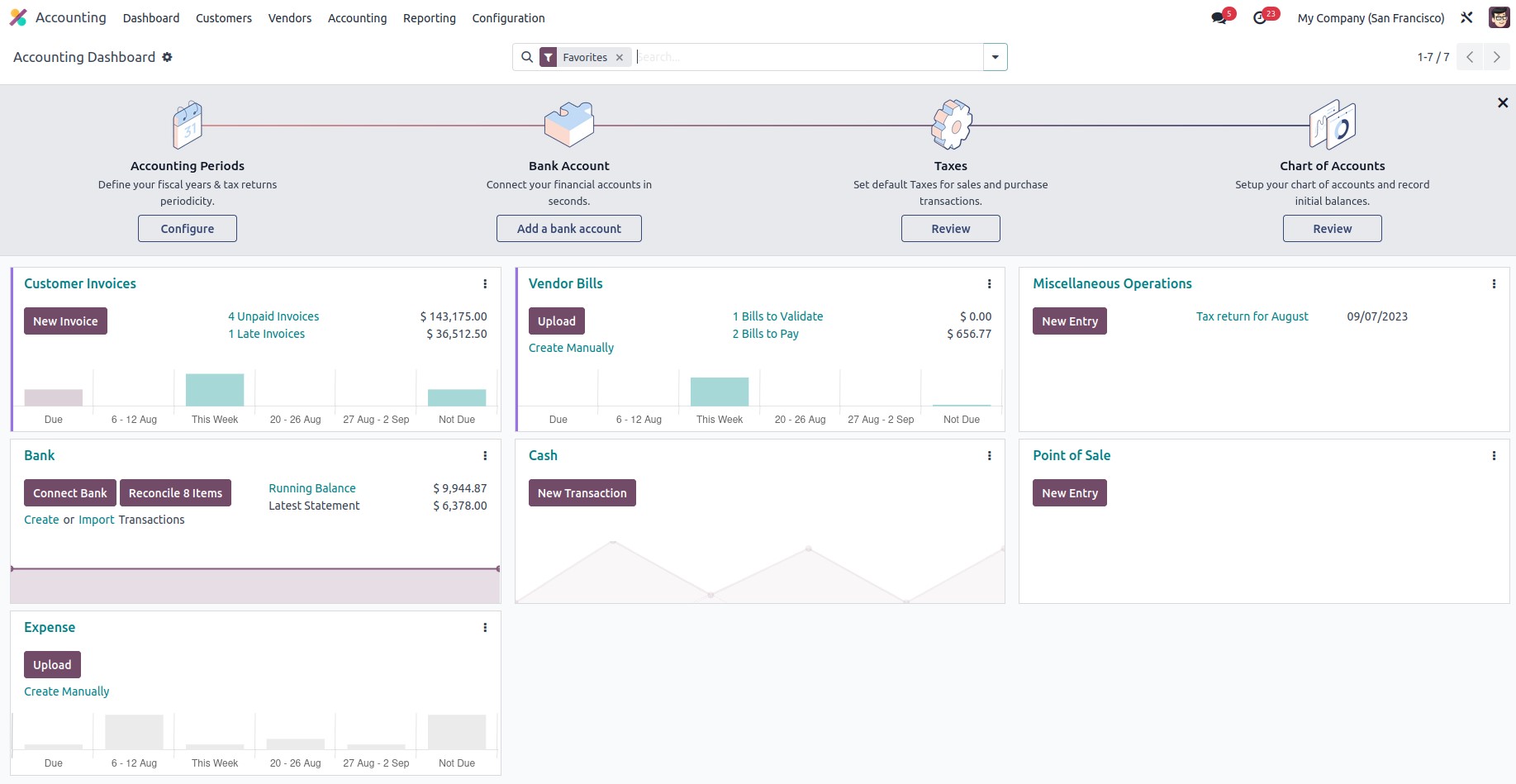This screenshot has width=1516, height=784.
Task: Open the Reporting menu
Action: [429, 18]
